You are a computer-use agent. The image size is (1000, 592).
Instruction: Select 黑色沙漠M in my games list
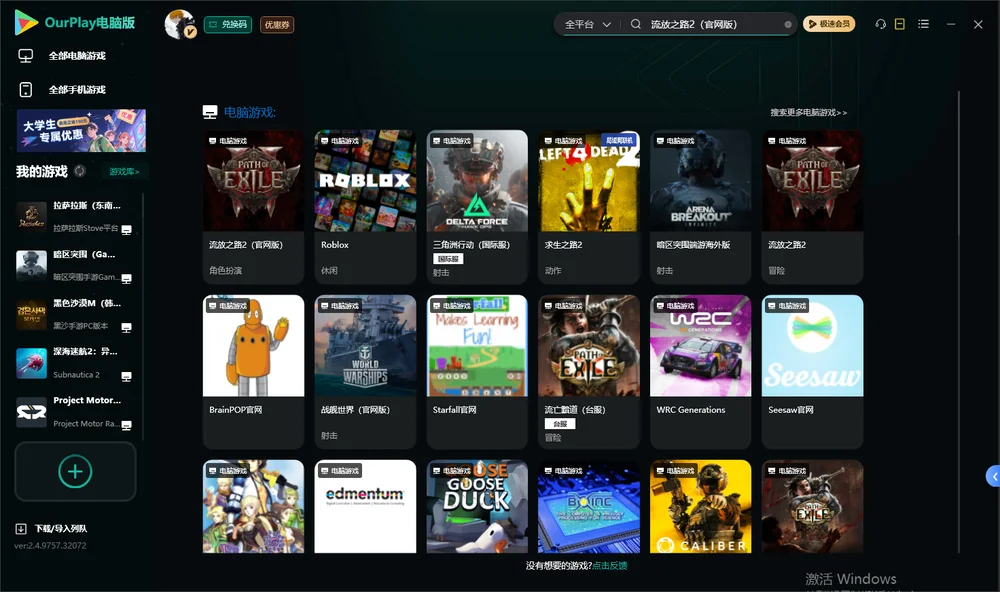tap(77, 314)
